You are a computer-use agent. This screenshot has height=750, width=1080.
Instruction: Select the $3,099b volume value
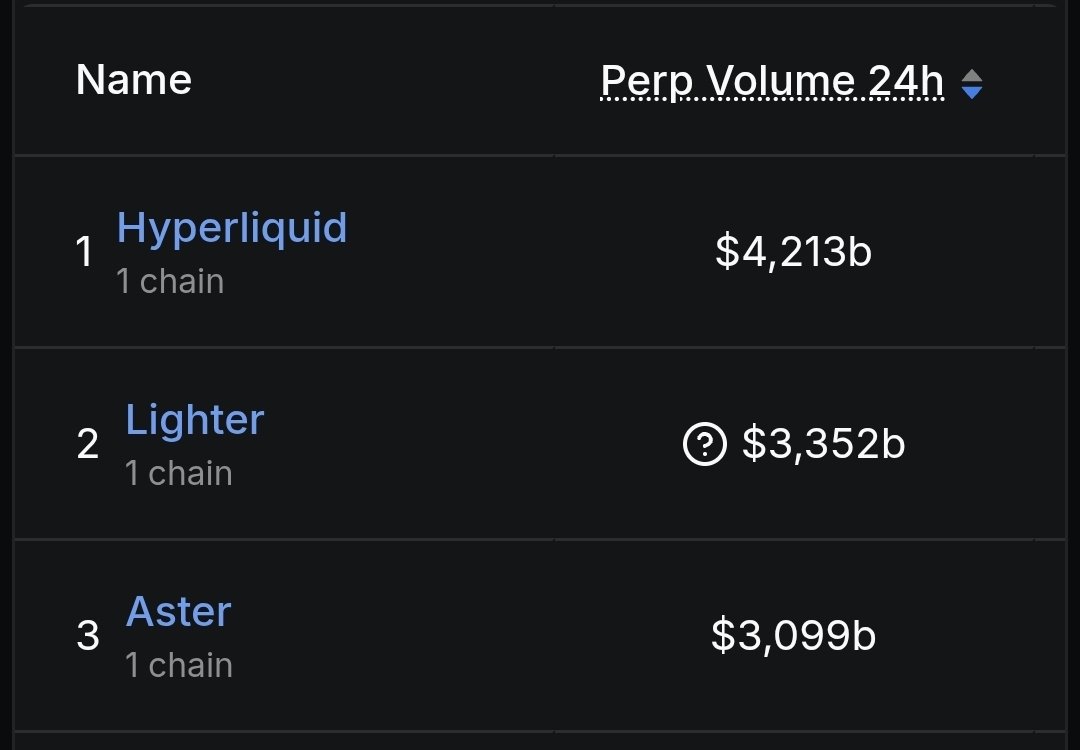click(x=793, y=636)
